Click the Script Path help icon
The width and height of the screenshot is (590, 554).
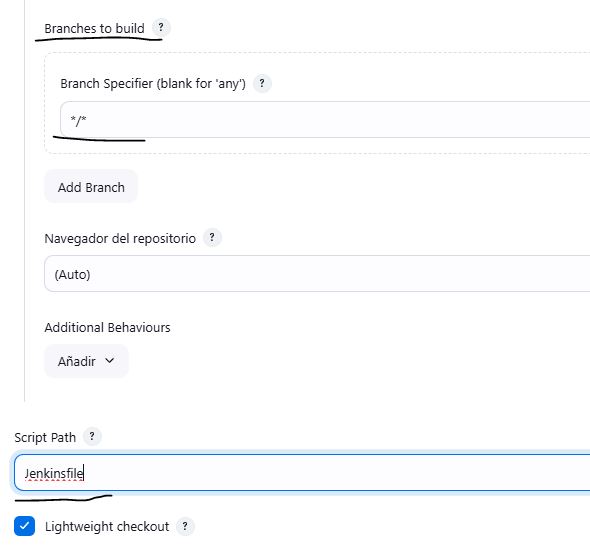point(92,437)
